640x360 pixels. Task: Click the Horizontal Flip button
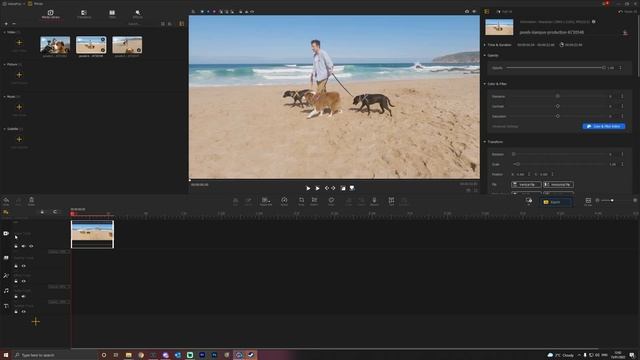coord(558,184)
